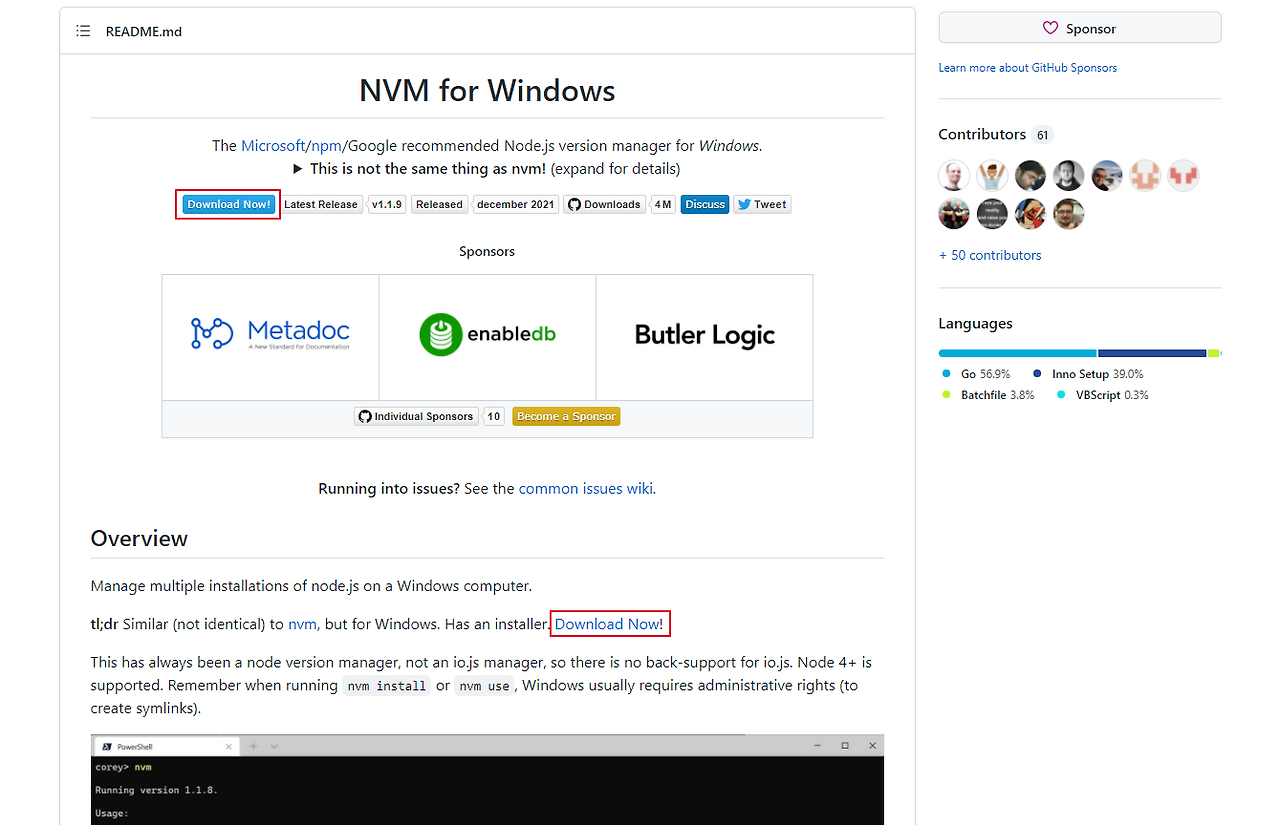Open the Download Now! link in the Overview

[x=609, y=623]
